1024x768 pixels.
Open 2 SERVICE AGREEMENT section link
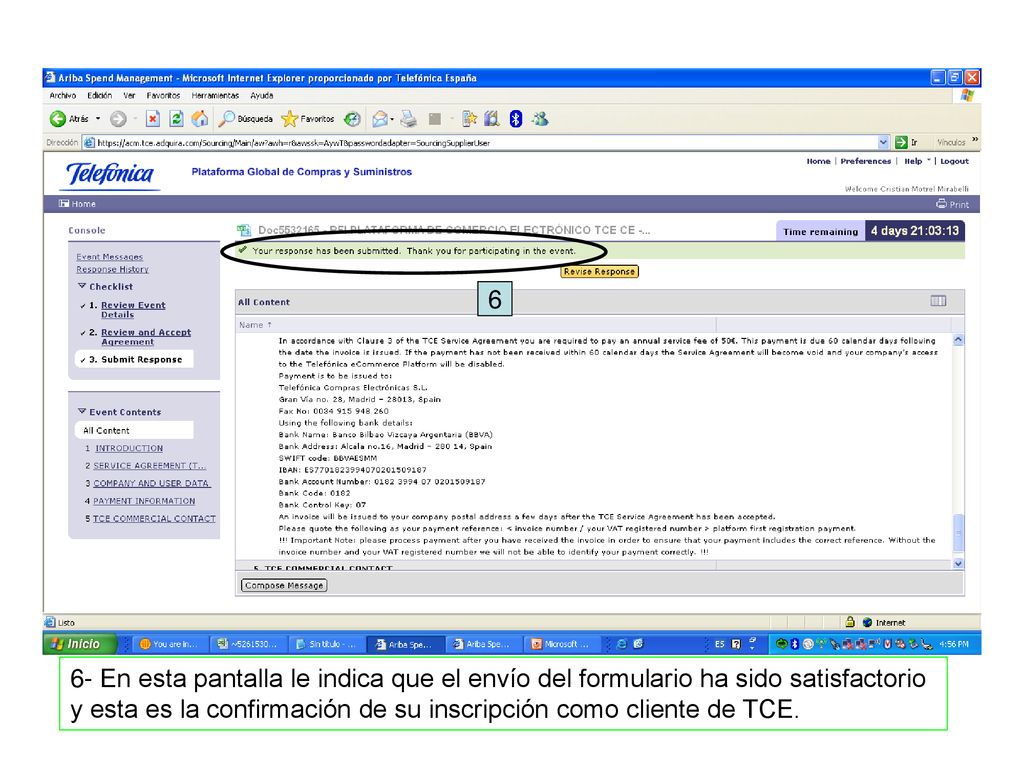tap(149, 466)
